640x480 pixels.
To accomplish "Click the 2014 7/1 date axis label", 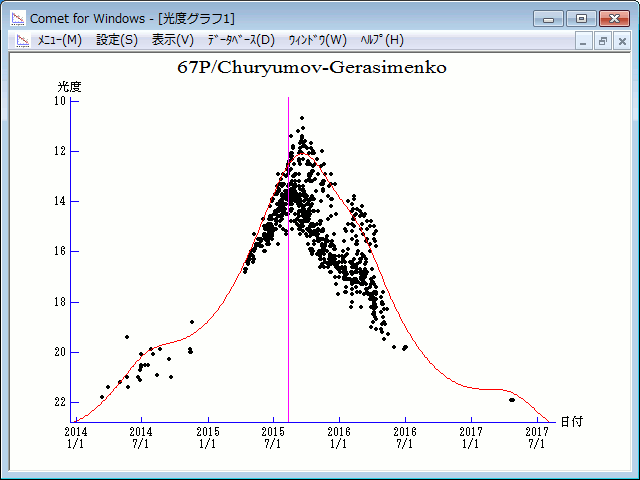I will coord(141,437).
